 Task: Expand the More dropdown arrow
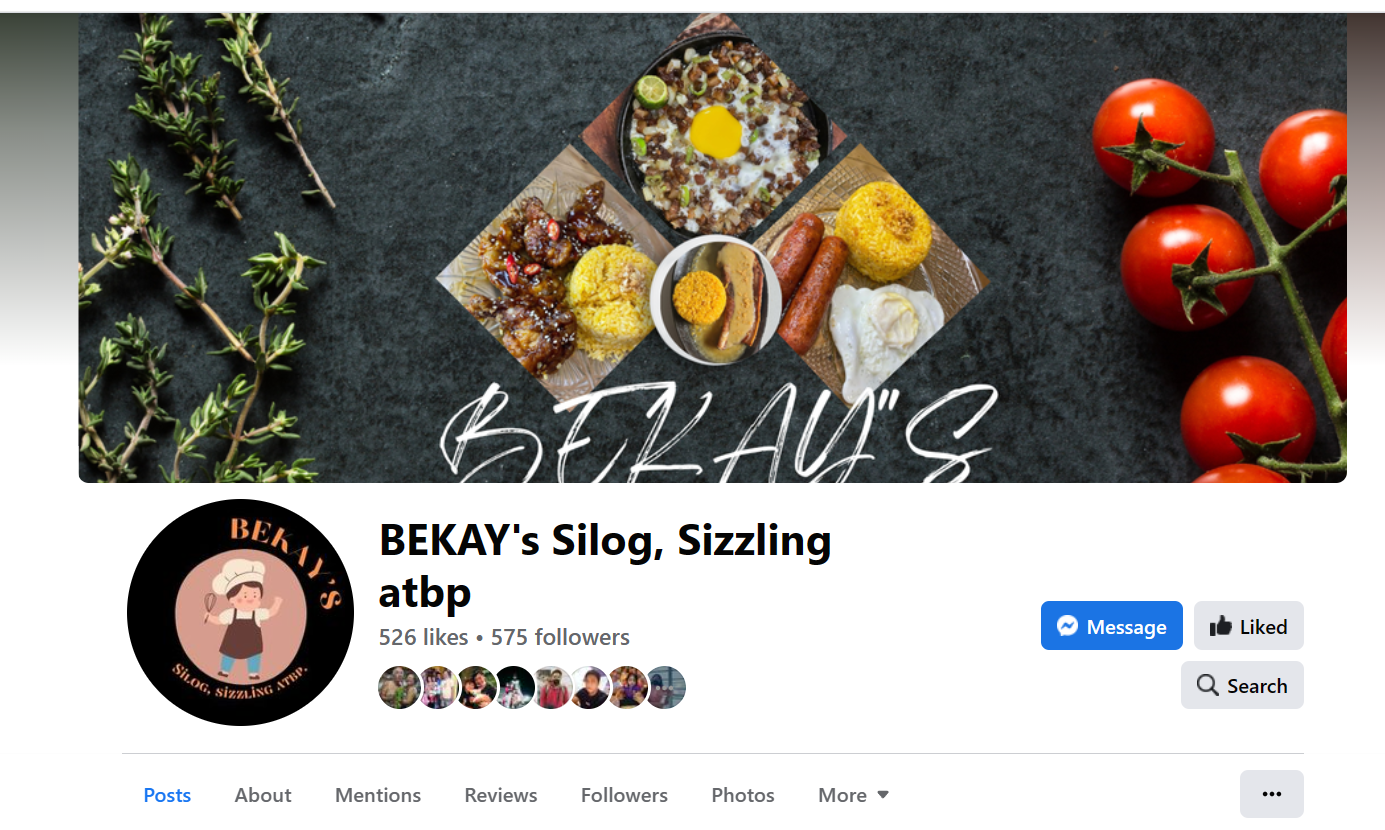882,795
